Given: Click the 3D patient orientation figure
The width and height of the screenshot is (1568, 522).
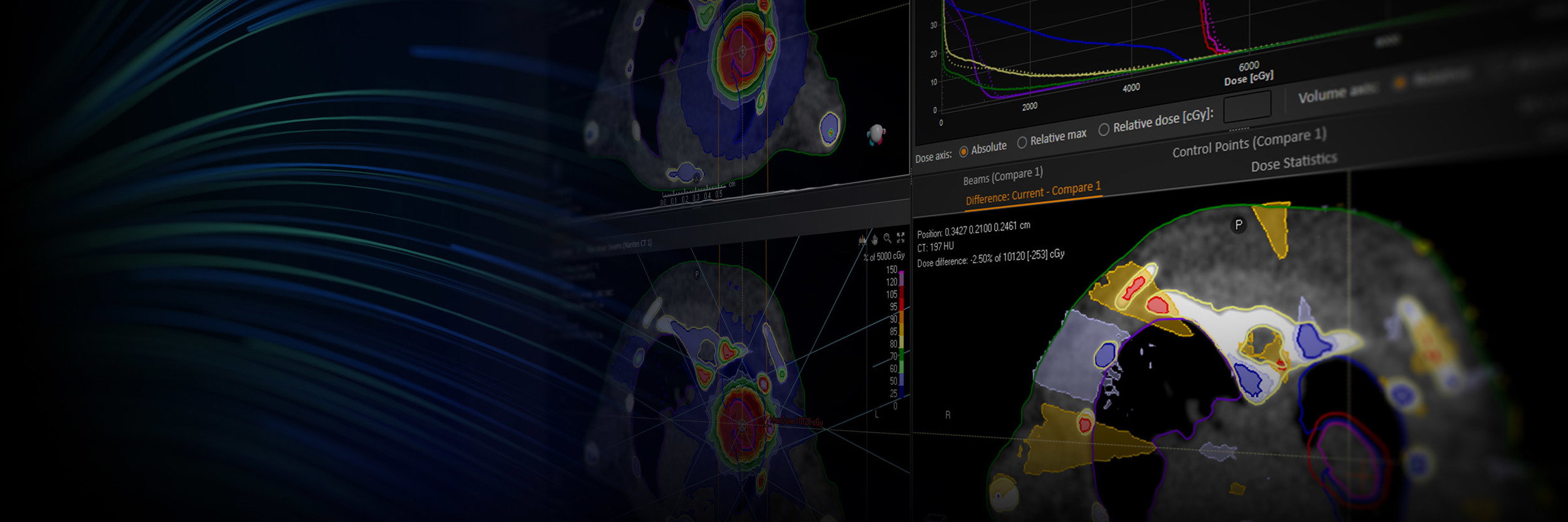Looking at the screenshot, I should (x=876, y=134).
